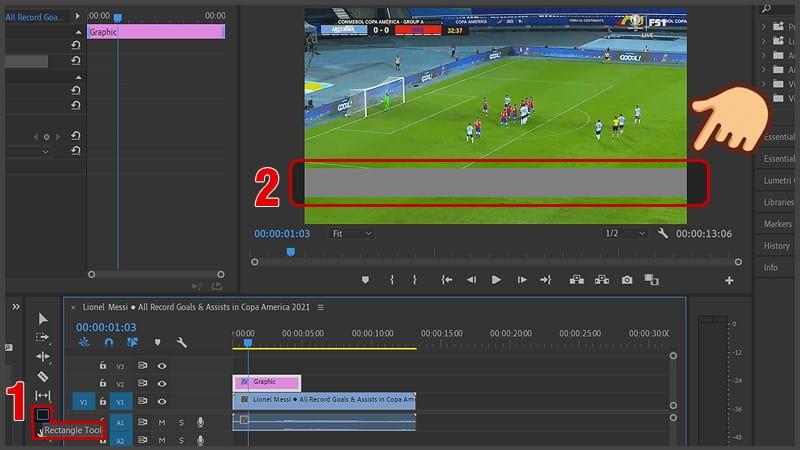Toggle Linked Selection in timeline
The width and height of the screenshot is (800, 450).
click(133, 342)
